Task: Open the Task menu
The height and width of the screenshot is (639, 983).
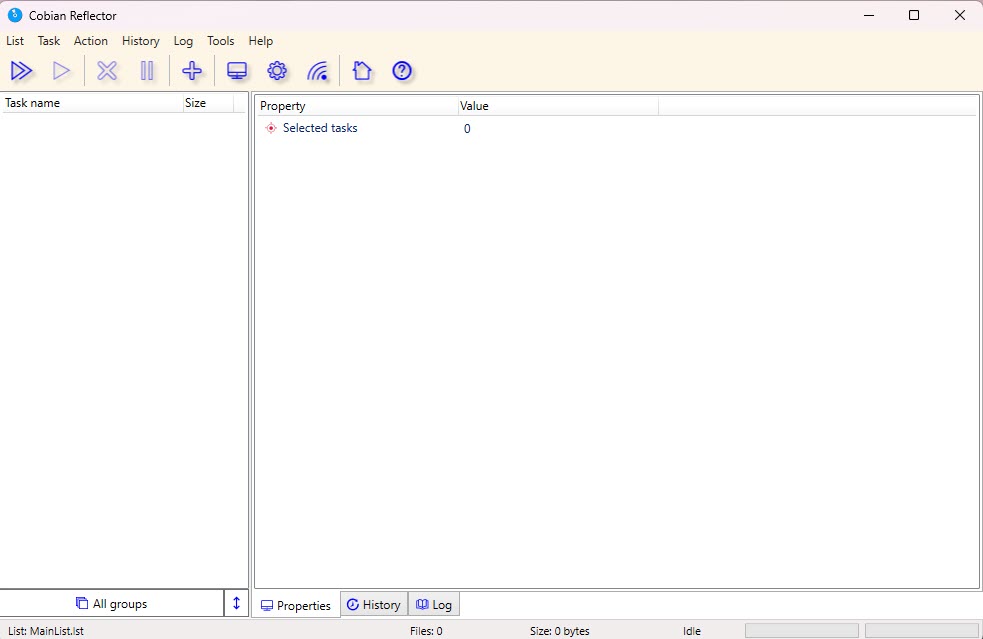Action: click(x=49, y=41)
